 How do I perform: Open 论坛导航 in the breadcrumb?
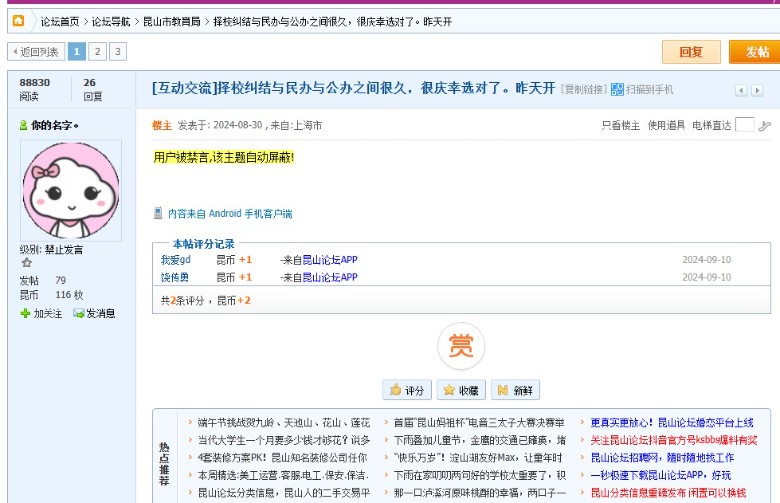click(111, 21)
